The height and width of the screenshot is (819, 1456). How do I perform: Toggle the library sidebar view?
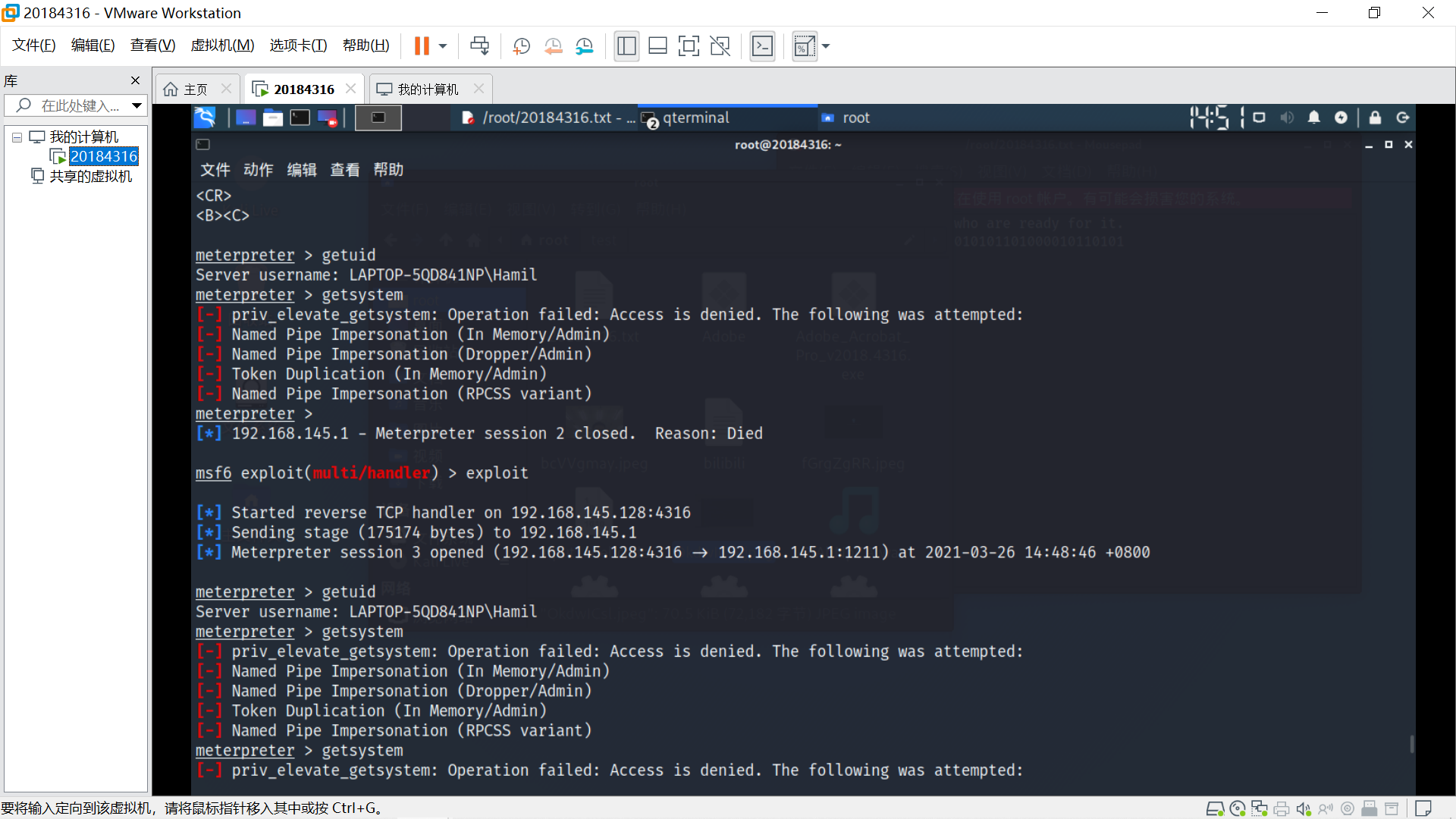[x=626, y=46]
